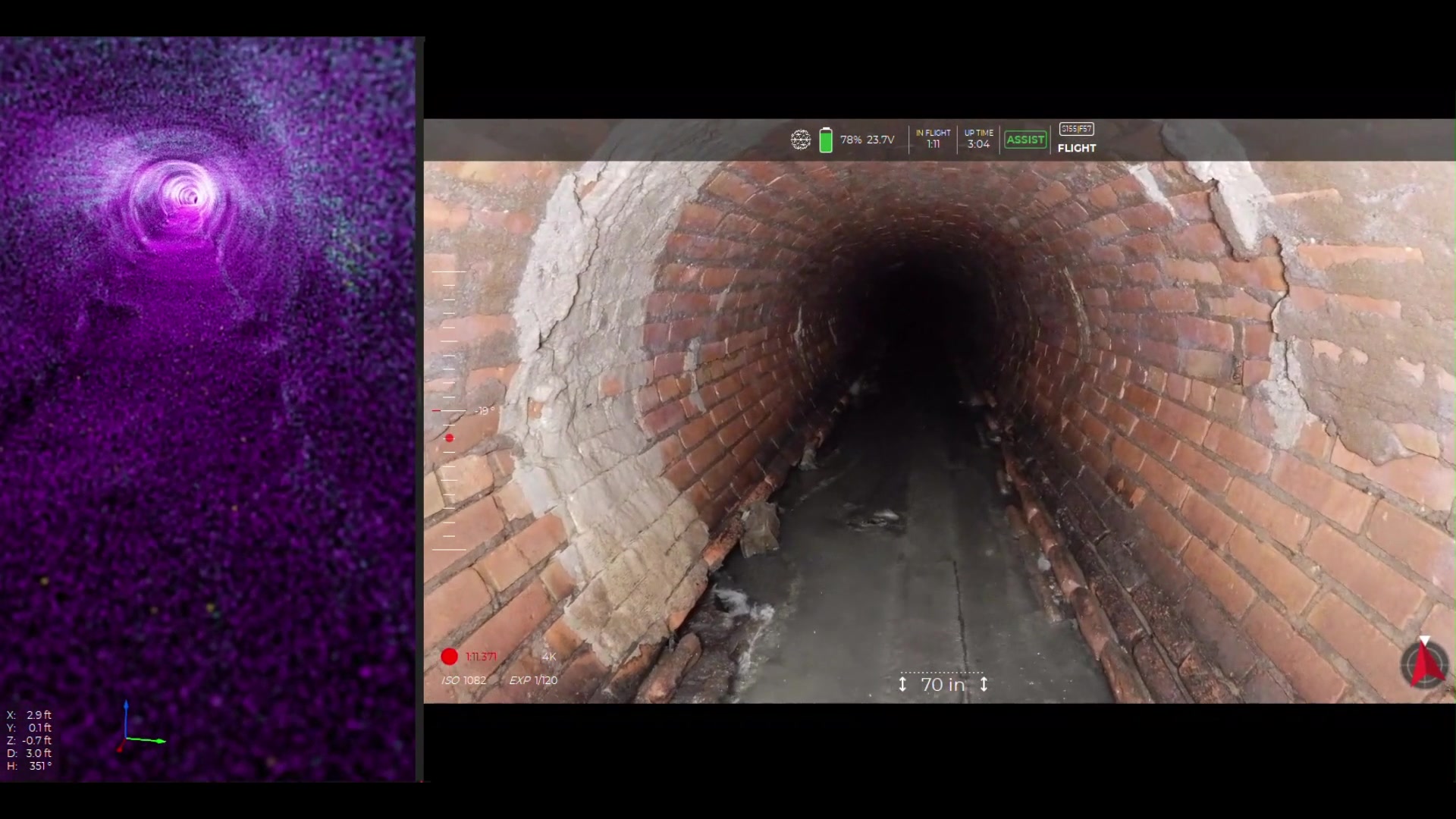Image resolution: width=1456 pixels, height=819 pixels.
Task: Click the red compass heading icon
Action: pos(1425,664)
